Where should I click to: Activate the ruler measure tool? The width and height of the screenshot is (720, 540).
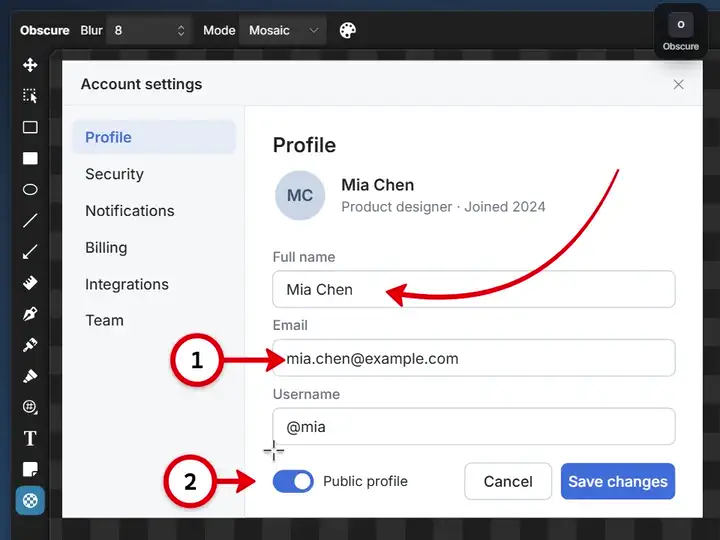pyautogui.click(x=30, y=283)
